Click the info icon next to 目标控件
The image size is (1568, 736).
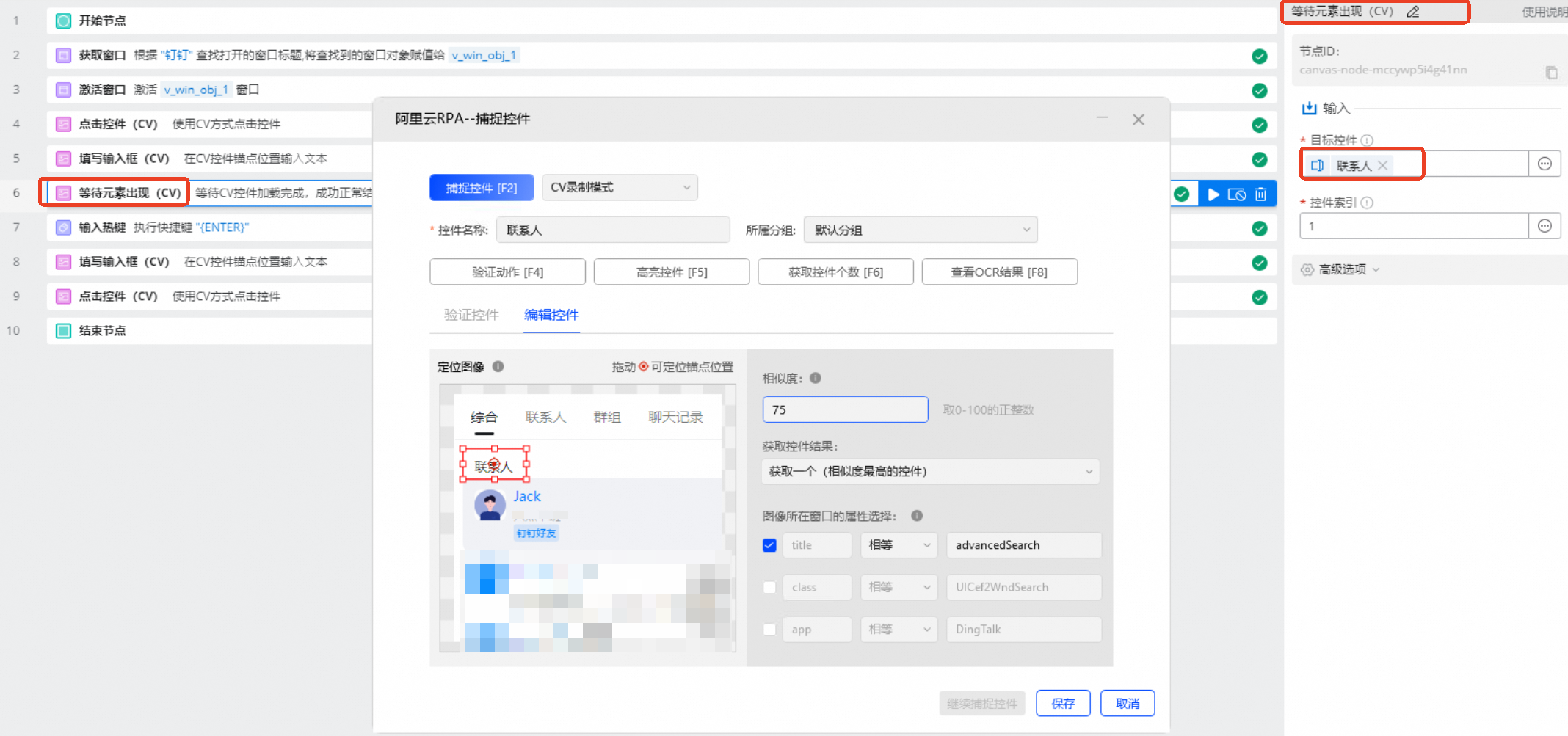(x=1367, y=140)
